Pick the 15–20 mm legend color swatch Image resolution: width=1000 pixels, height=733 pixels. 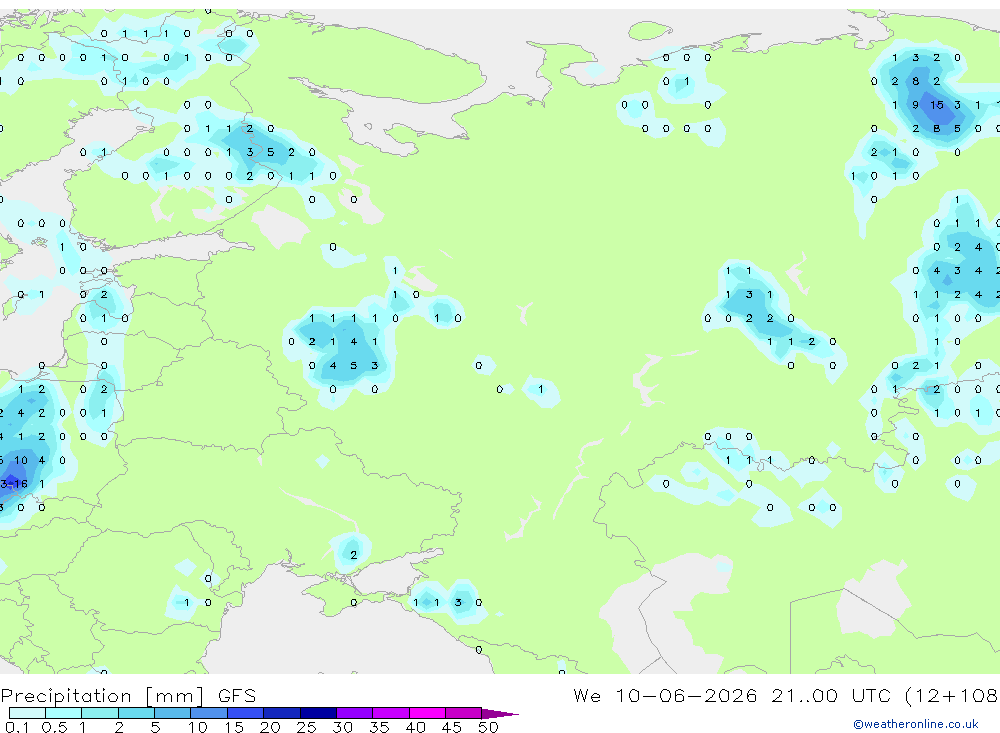pyautogui.click(x=246, y=713)
